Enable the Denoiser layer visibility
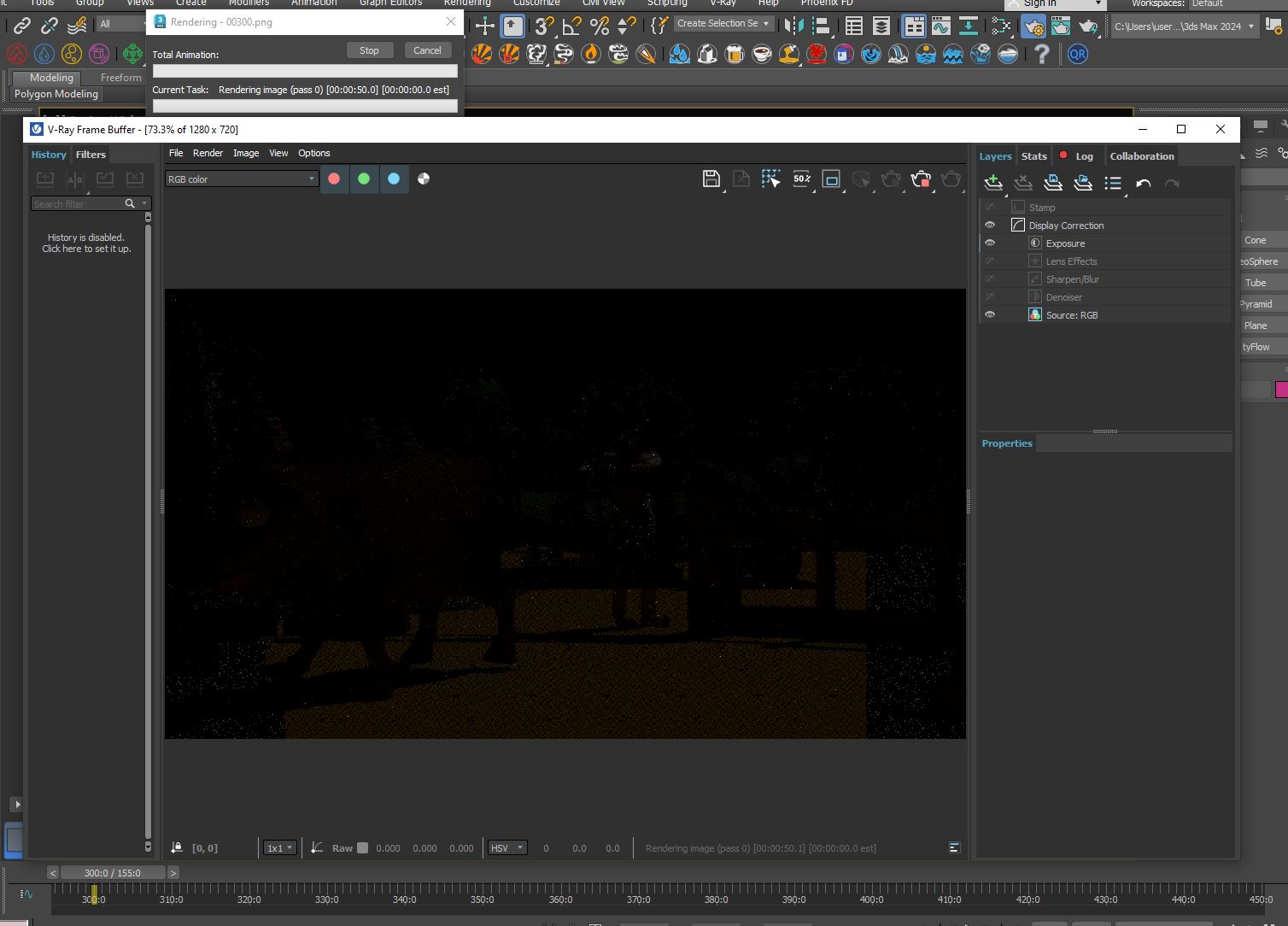Viewport: 1288px width, 926px height. coord(990,297)
